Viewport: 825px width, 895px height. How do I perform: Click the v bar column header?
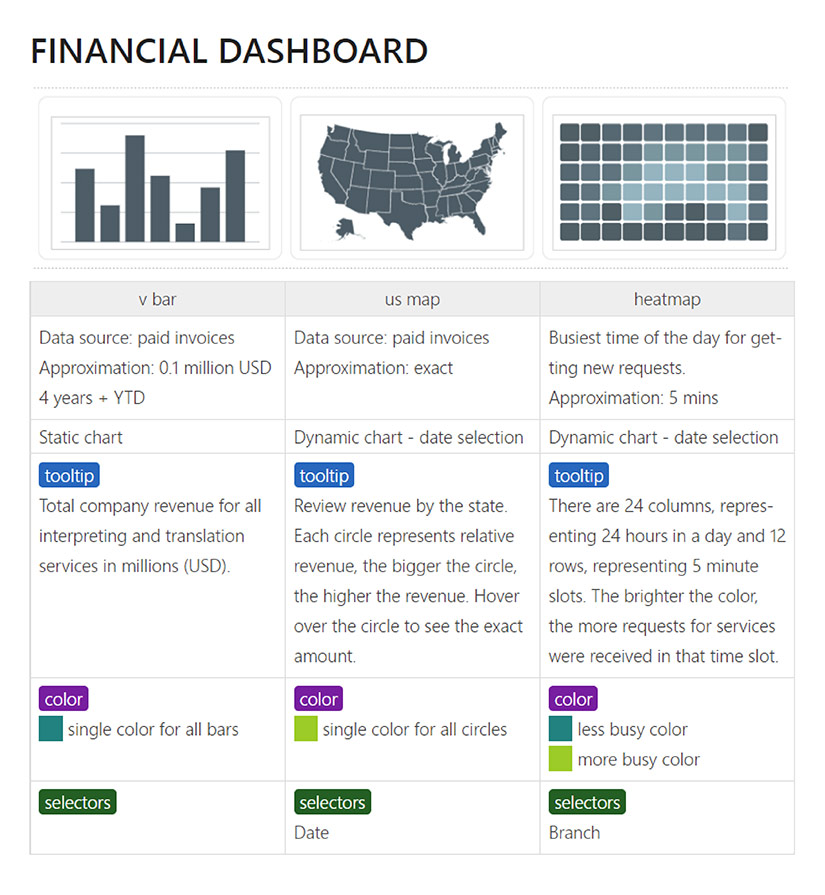click(x=158, y=299)
